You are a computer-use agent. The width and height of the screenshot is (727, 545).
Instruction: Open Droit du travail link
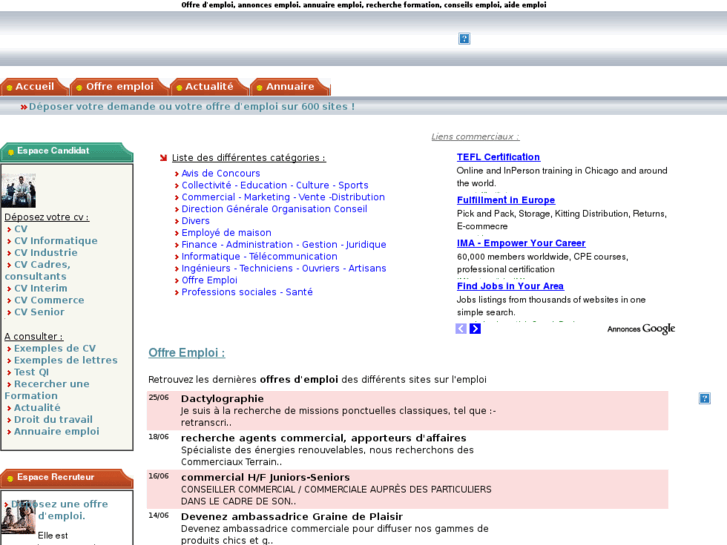[x=53, y=420]
